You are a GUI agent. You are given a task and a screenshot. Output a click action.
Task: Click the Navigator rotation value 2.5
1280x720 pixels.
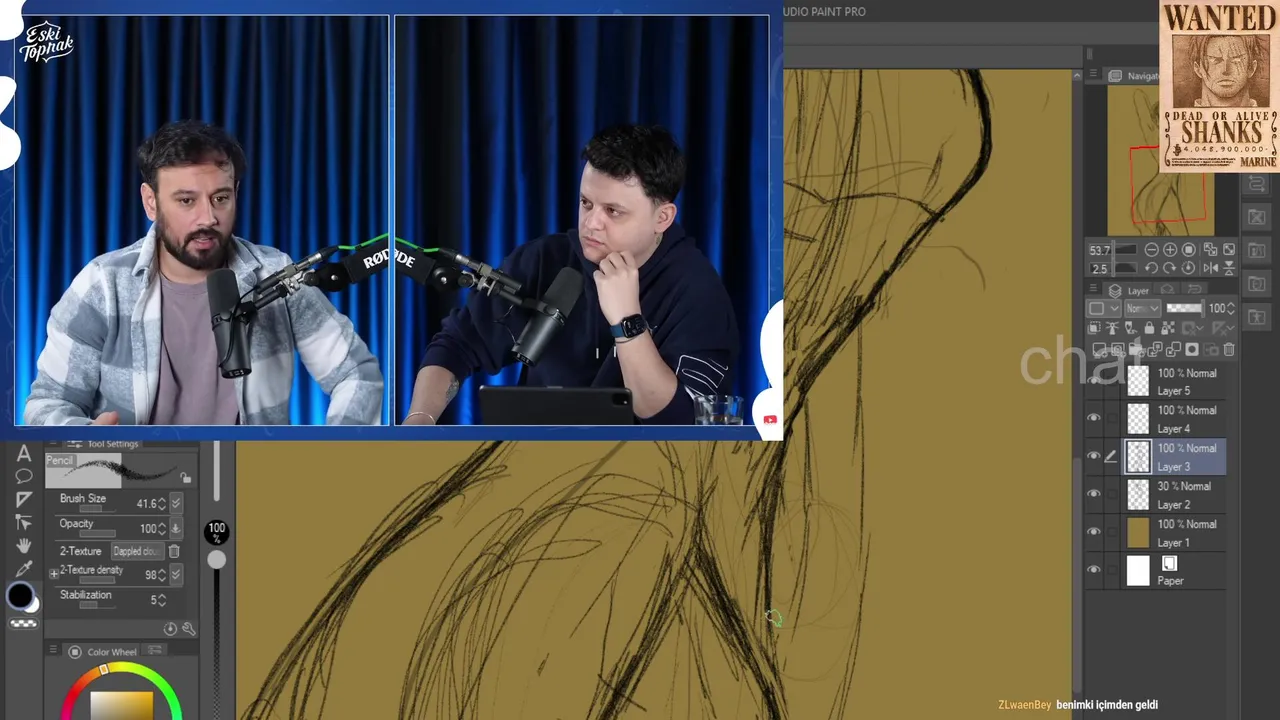pos(1100,269)
